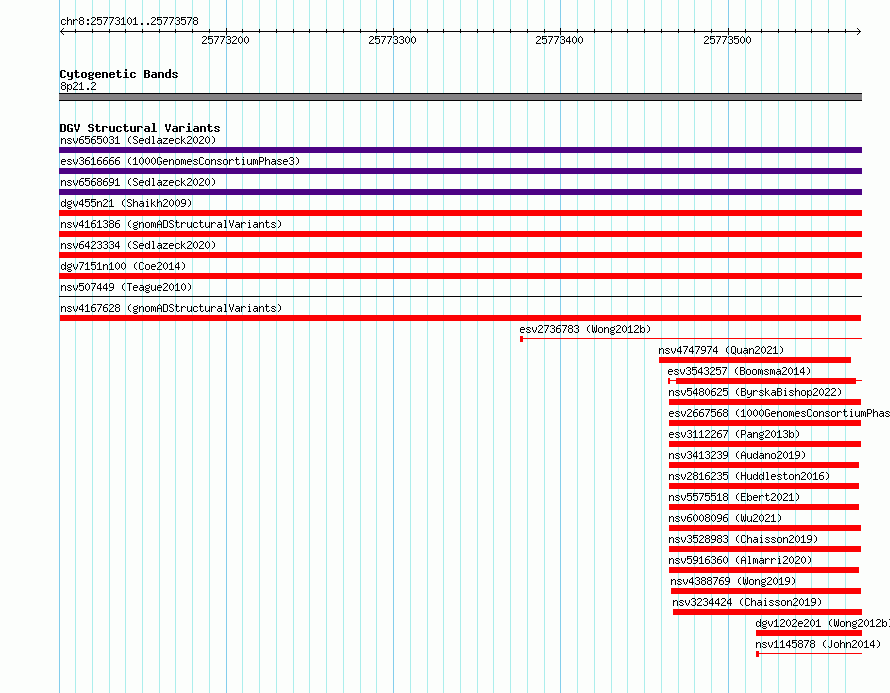Screen dimensions: 890x693
Task: Open nsv2816235 (Huddleston2016) variant
Action: [x=749, y=476]
